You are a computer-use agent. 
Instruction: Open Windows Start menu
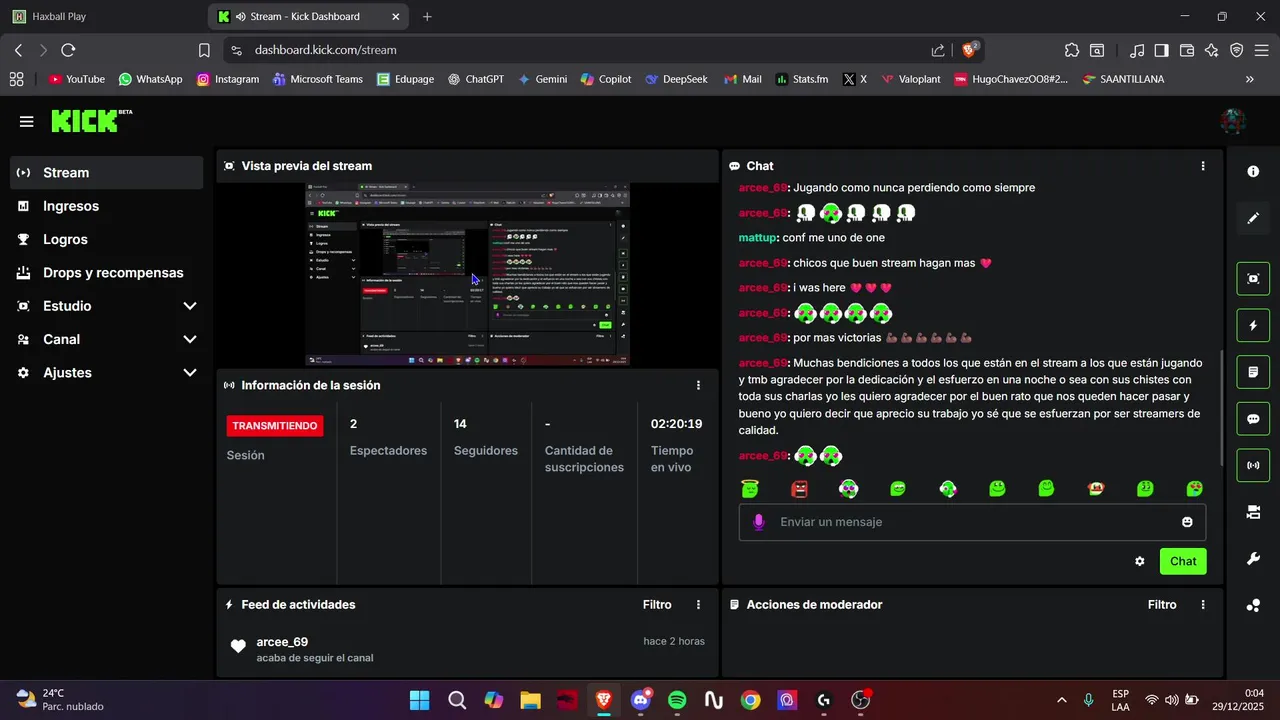(x=419, y=700)
